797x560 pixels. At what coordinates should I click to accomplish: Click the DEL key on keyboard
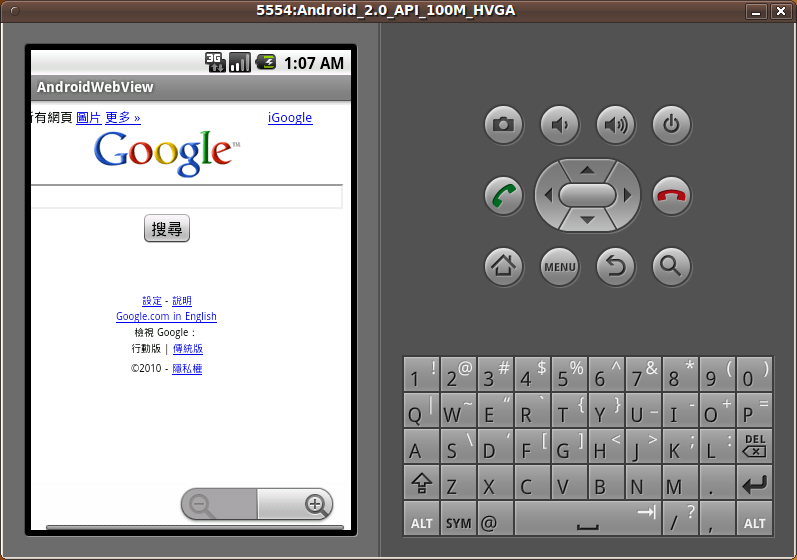pyautogui.click(x=755, y=446)
